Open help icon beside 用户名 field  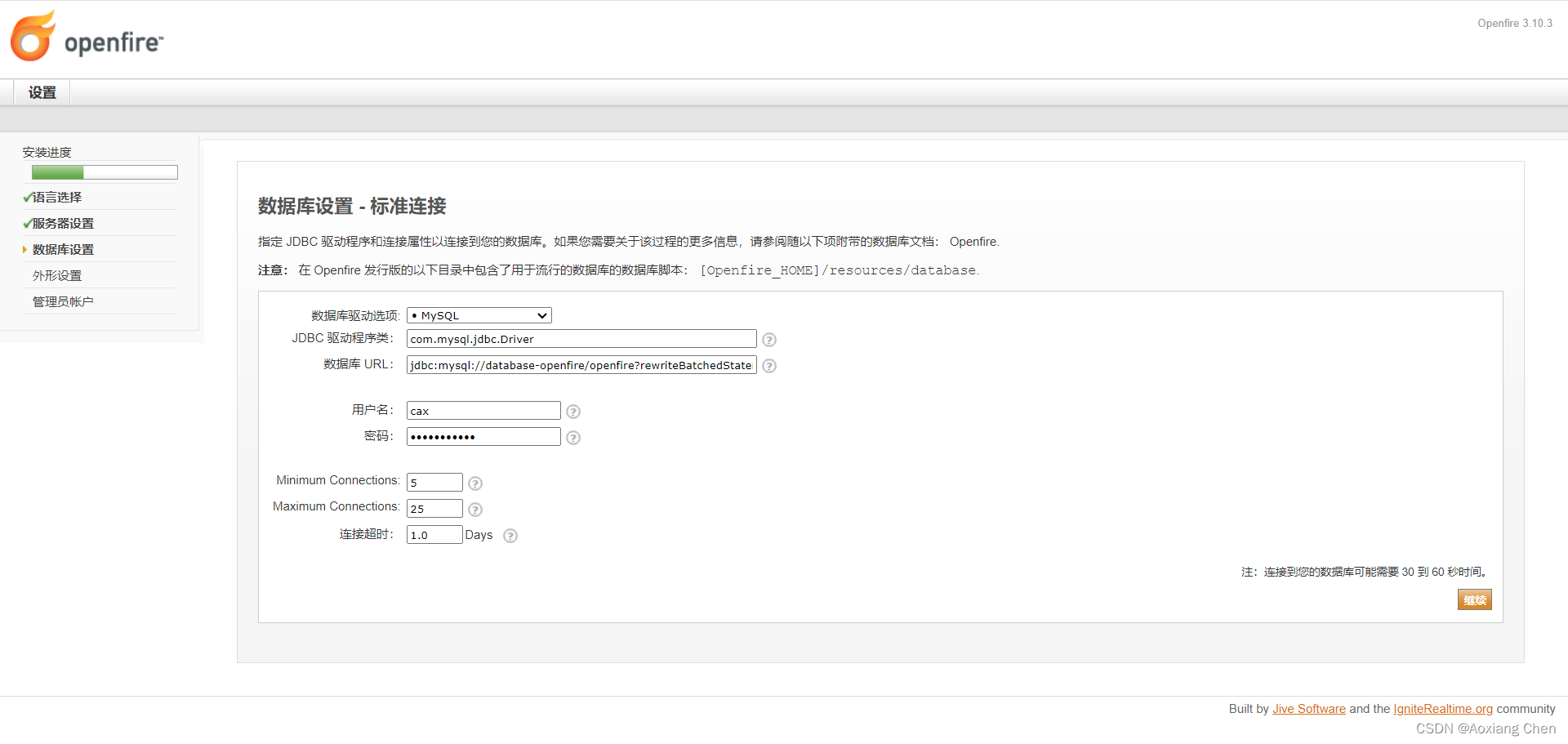(573, 412)
